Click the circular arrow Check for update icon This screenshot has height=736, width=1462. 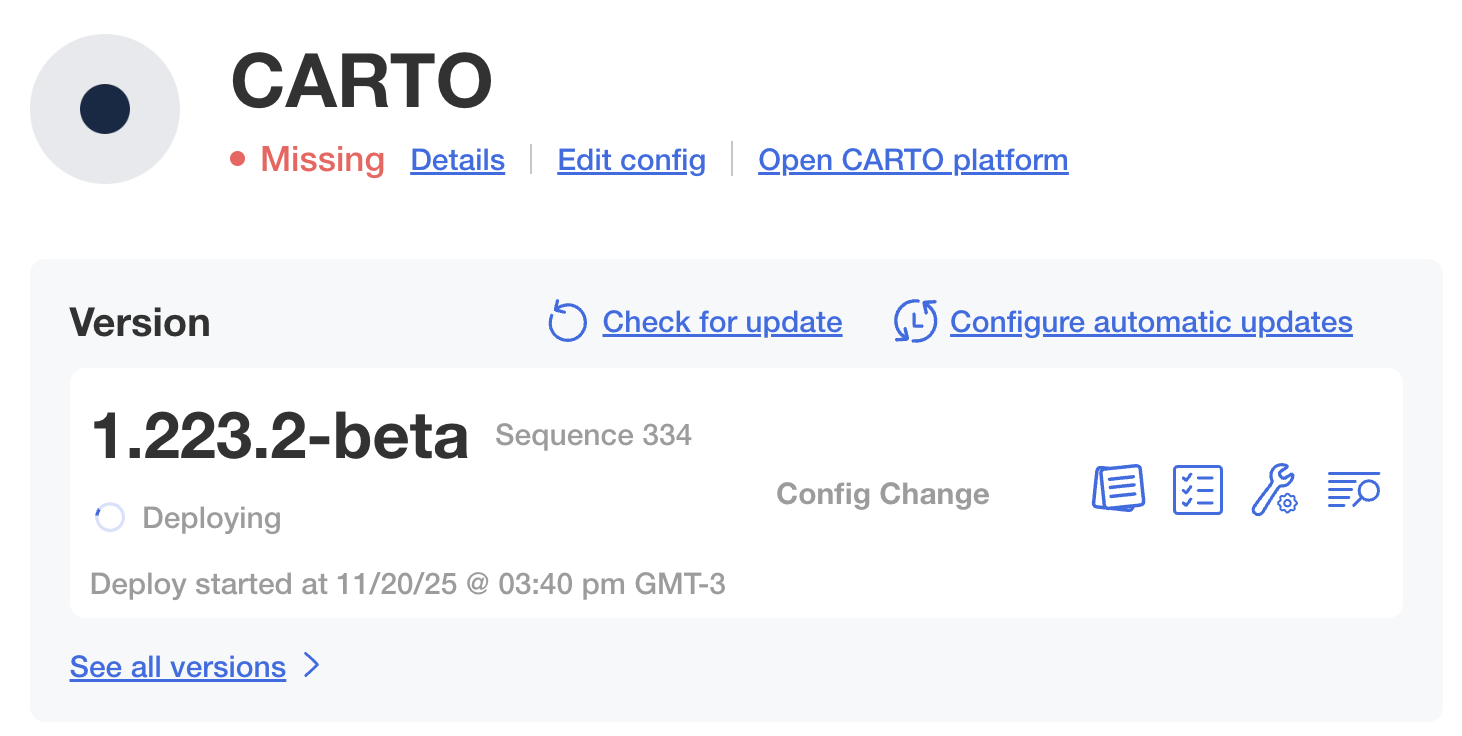pos(567,322)
